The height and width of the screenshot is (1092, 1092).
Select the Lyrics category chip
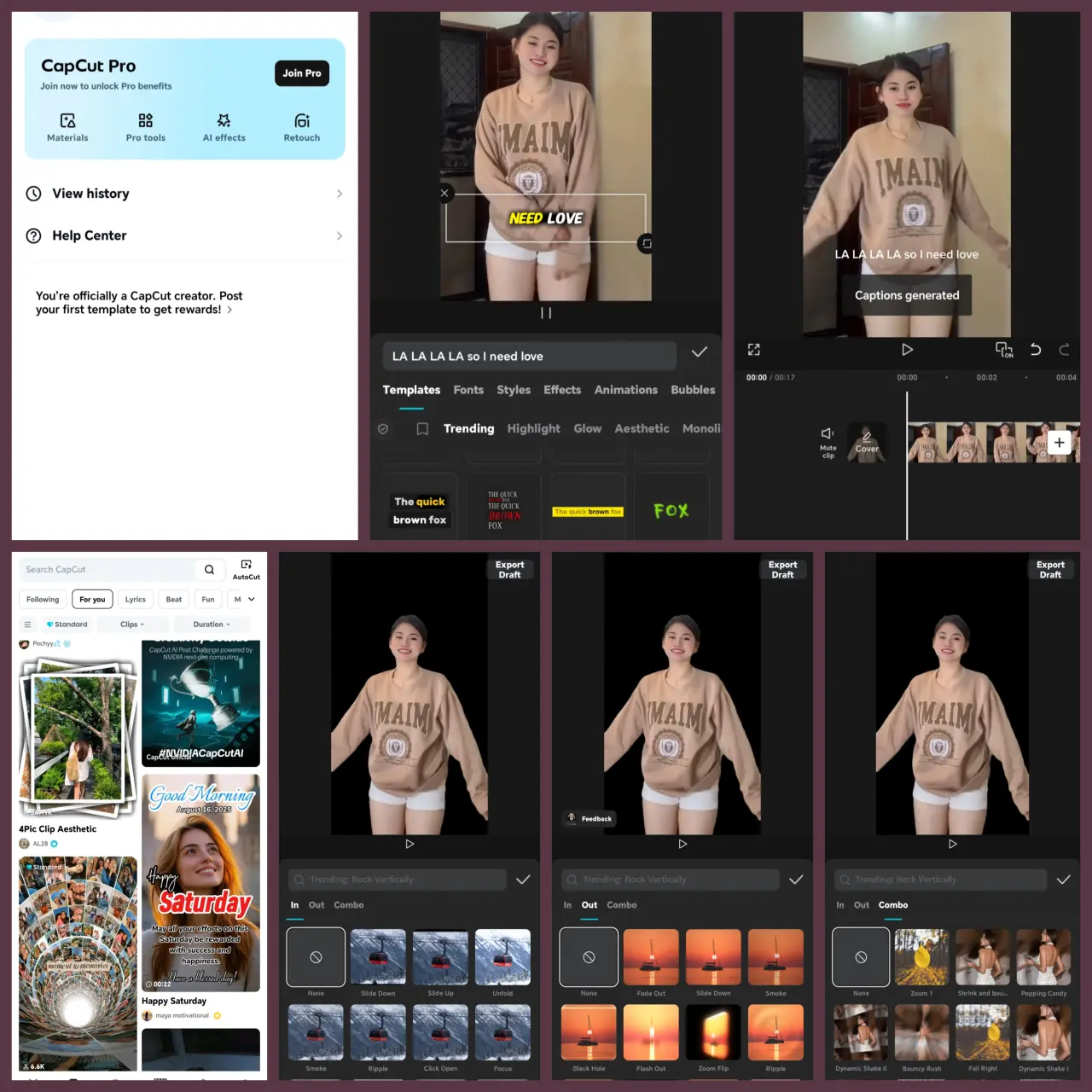pyautogui.click(x=136, y=600)
